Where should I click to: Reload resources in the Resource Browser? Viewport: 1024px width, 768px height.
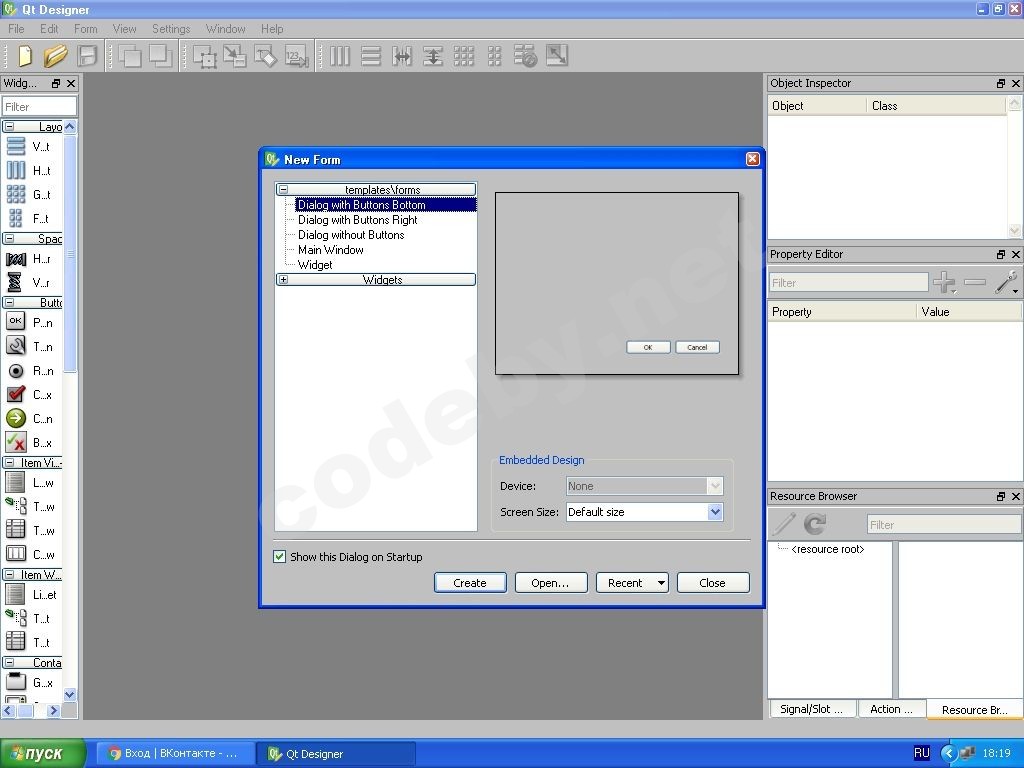(x=815, y=524)
